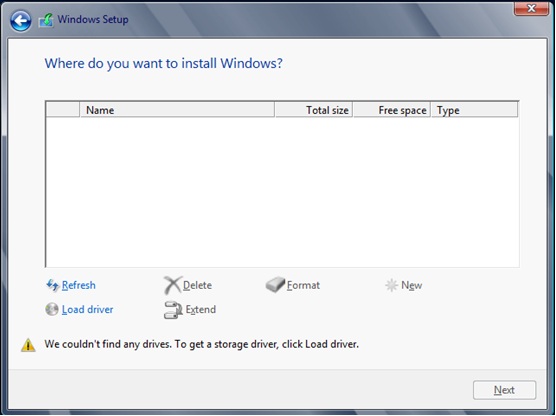Click the blue back arrow button
This screenshot has width=556, height=416.
[21, 21]
